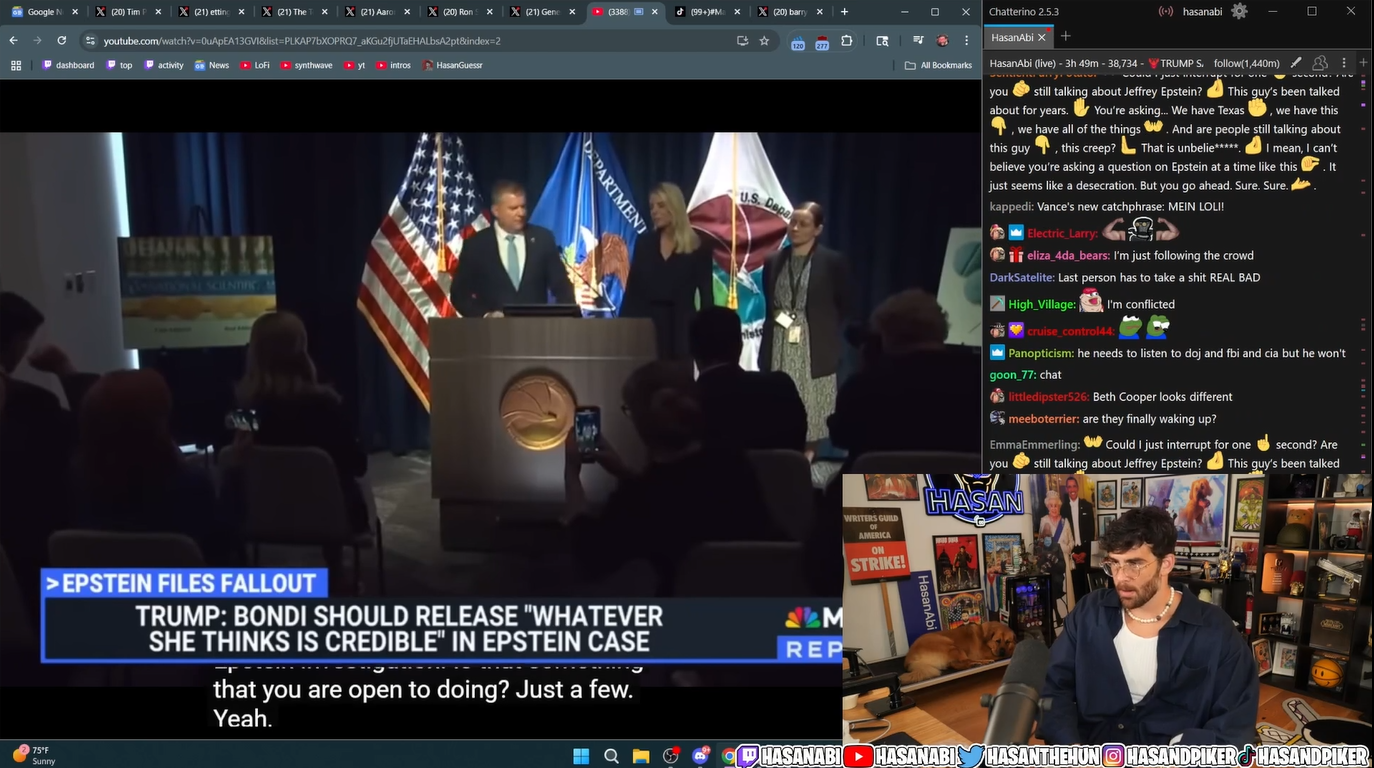Open moderation mode sword icon
1374x768 pixels.
1297,63
